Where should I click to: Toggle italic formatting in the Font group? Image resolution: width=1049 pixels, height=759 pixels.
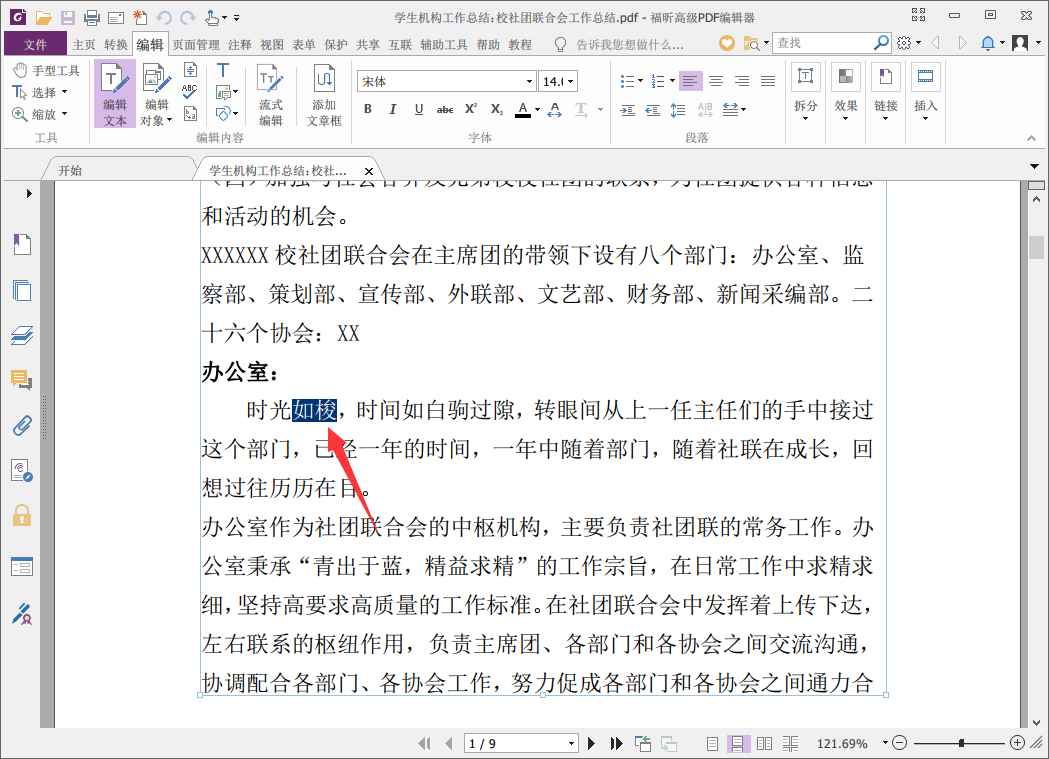pyautogui.click(x=392, y=109)
